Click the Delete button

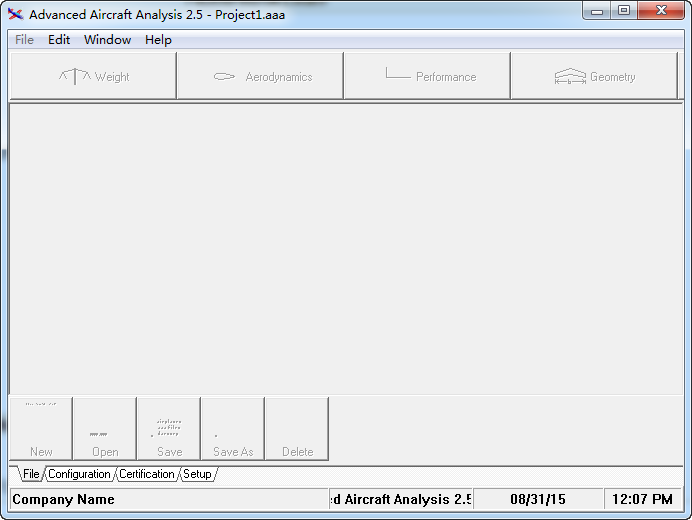297,429
